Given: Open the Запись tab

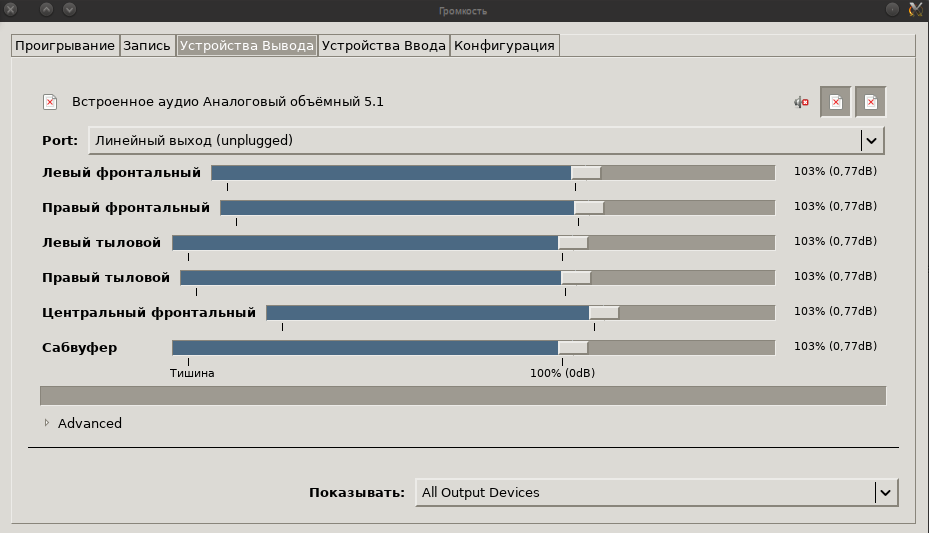Looking at the screenshot, I should [x=147, y=46].
